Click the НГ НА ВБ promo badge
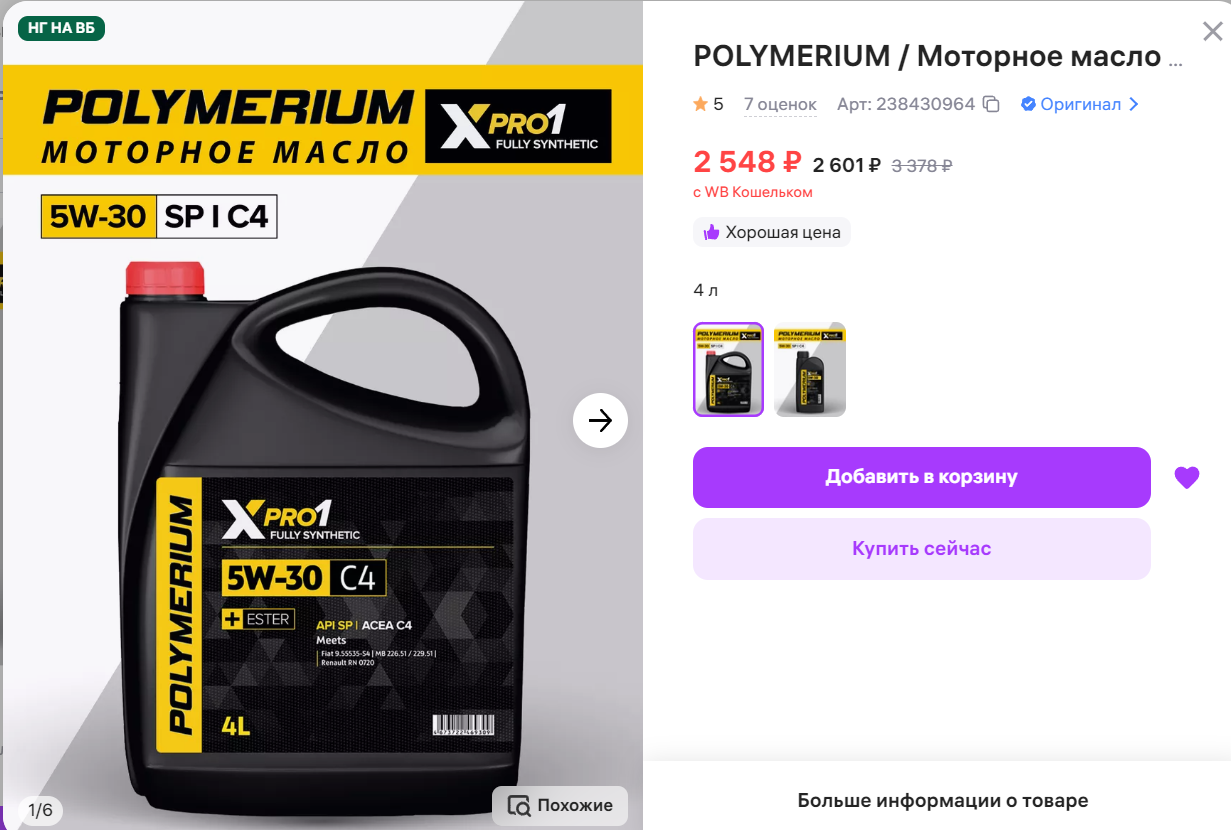This screenshot has height=830, width=1231. [61, 27]
